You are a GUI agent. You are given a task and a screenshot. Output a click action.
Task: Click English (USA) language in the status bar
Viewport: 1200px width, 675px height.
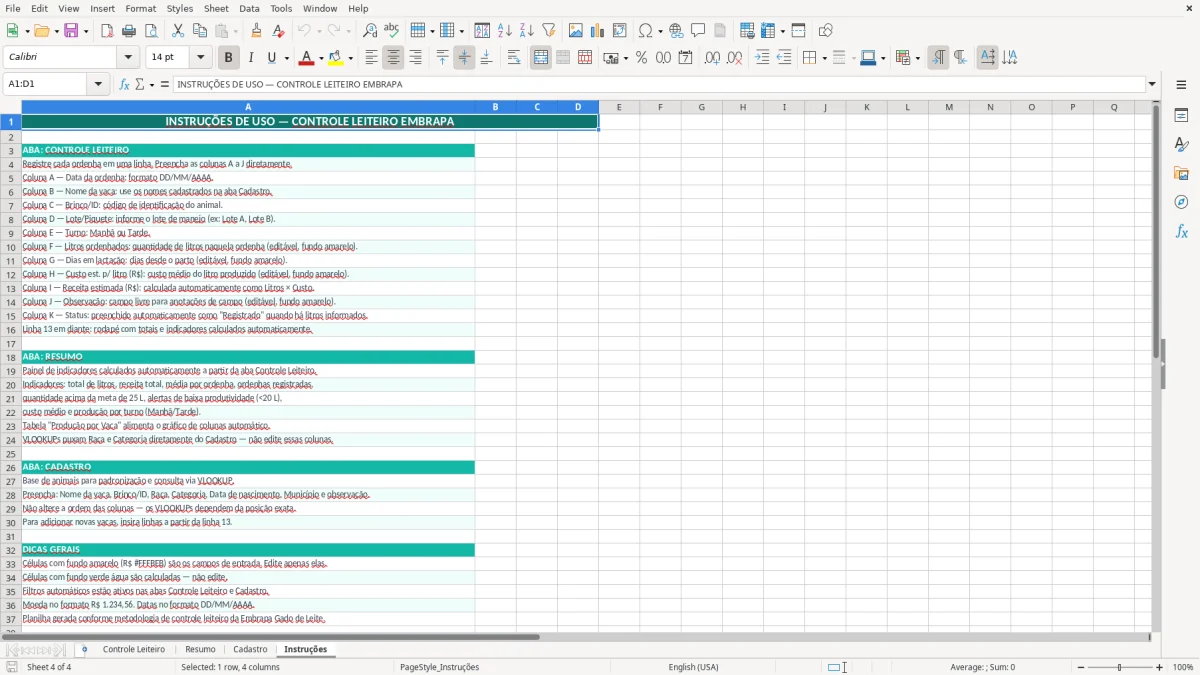(693, 667)
